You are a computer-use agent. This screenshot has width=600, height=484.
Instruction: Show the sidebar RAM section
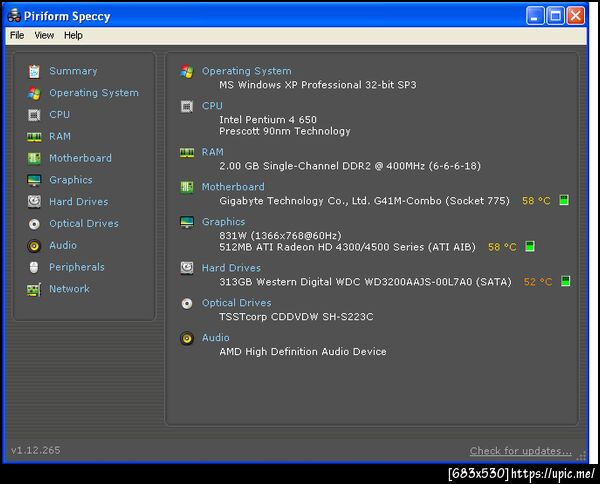click(x=60, y=137)
